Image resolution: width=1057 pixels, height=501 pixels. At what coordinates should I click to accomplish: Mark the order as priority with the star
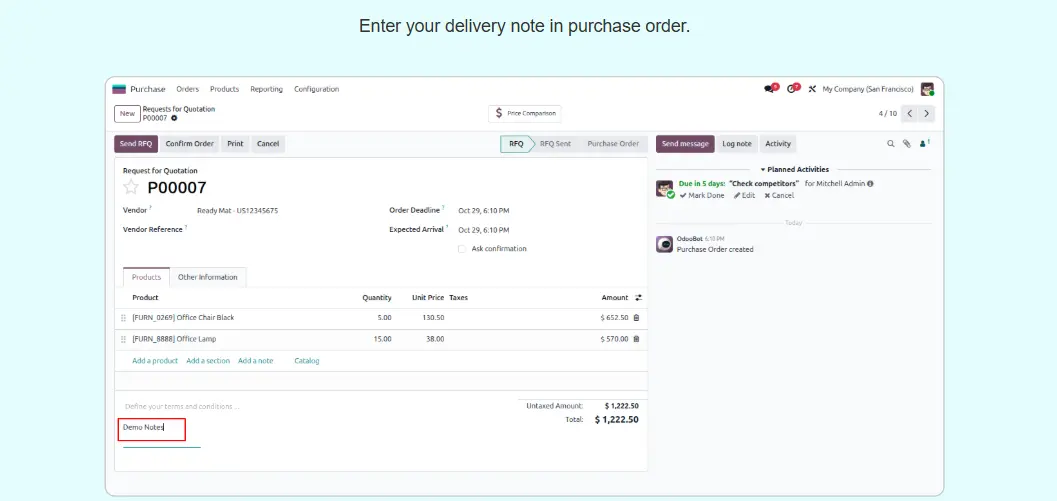tap(131, 188)
